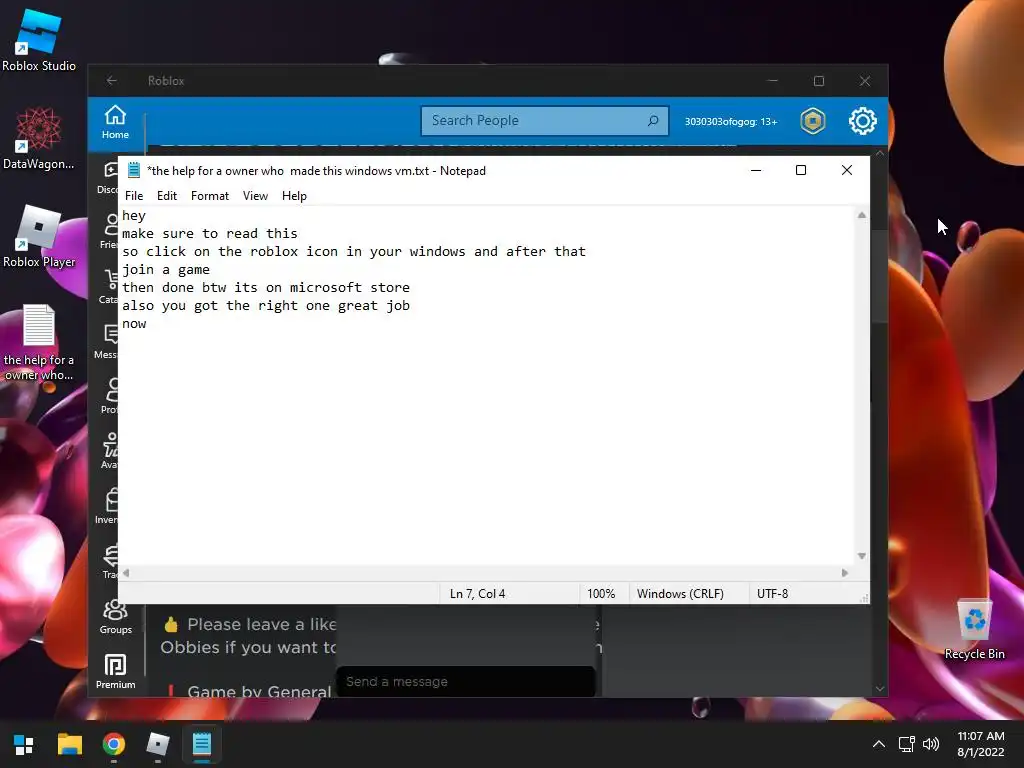Switch to Notepad taskbar icon

202,744
